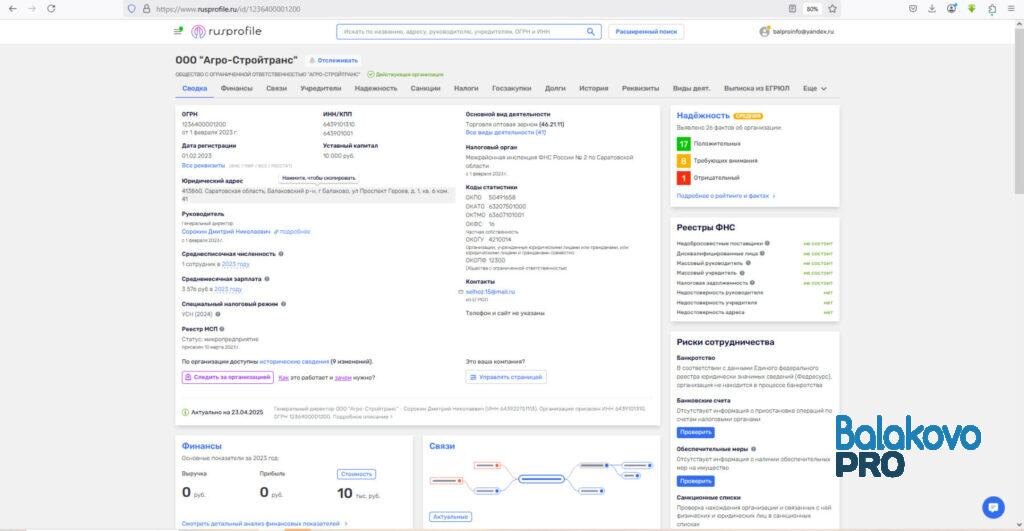Viewport: 1024px width, 531px height.
Task: Click the Стоимость button in Финансы
Action: (357, 474)
